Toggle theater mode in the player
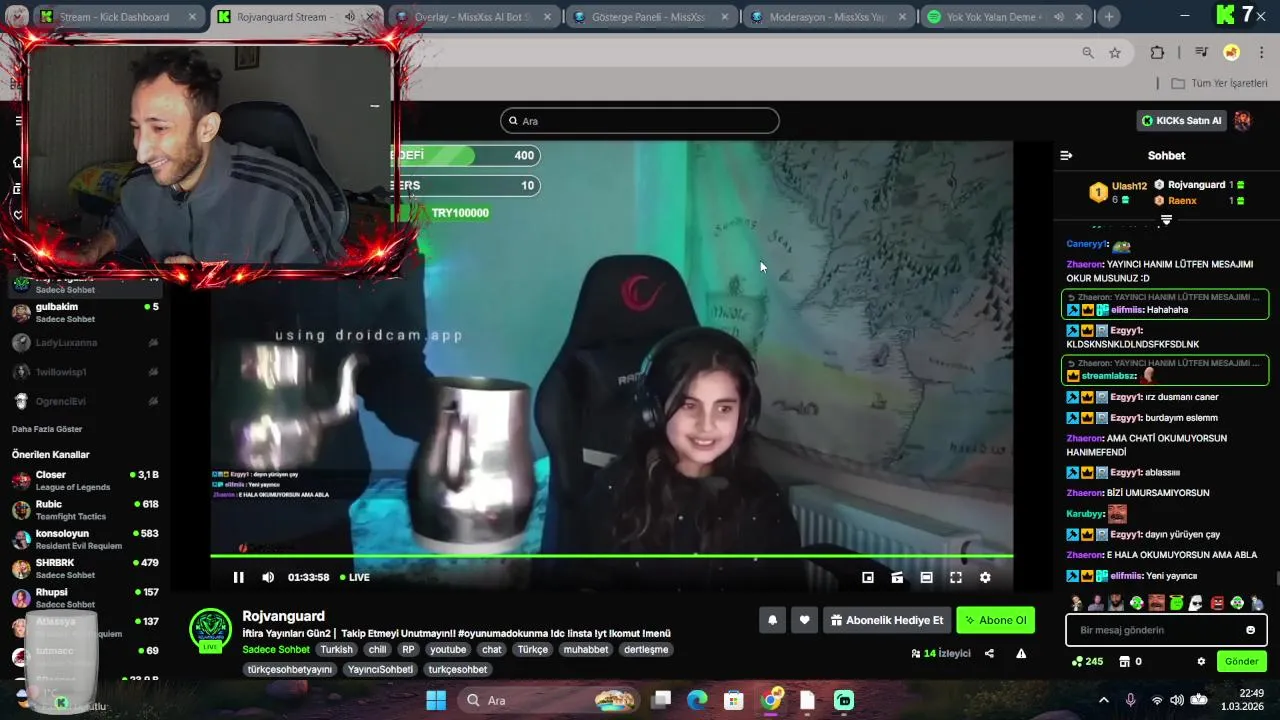 tap(926, 577)
